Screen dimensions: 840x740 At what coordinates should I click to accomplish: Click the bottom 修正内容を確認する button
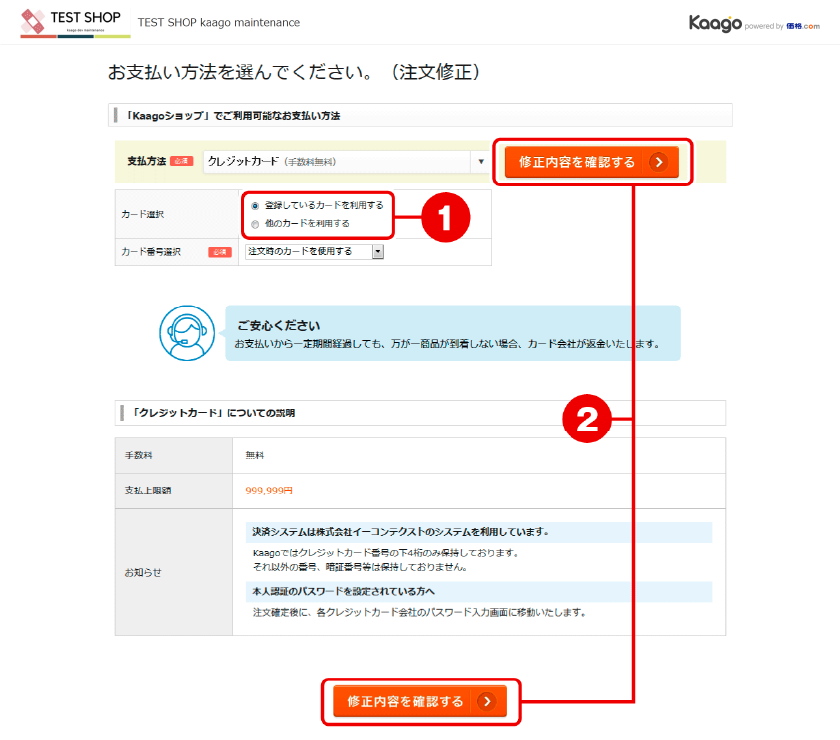click(x=419, y=701)
